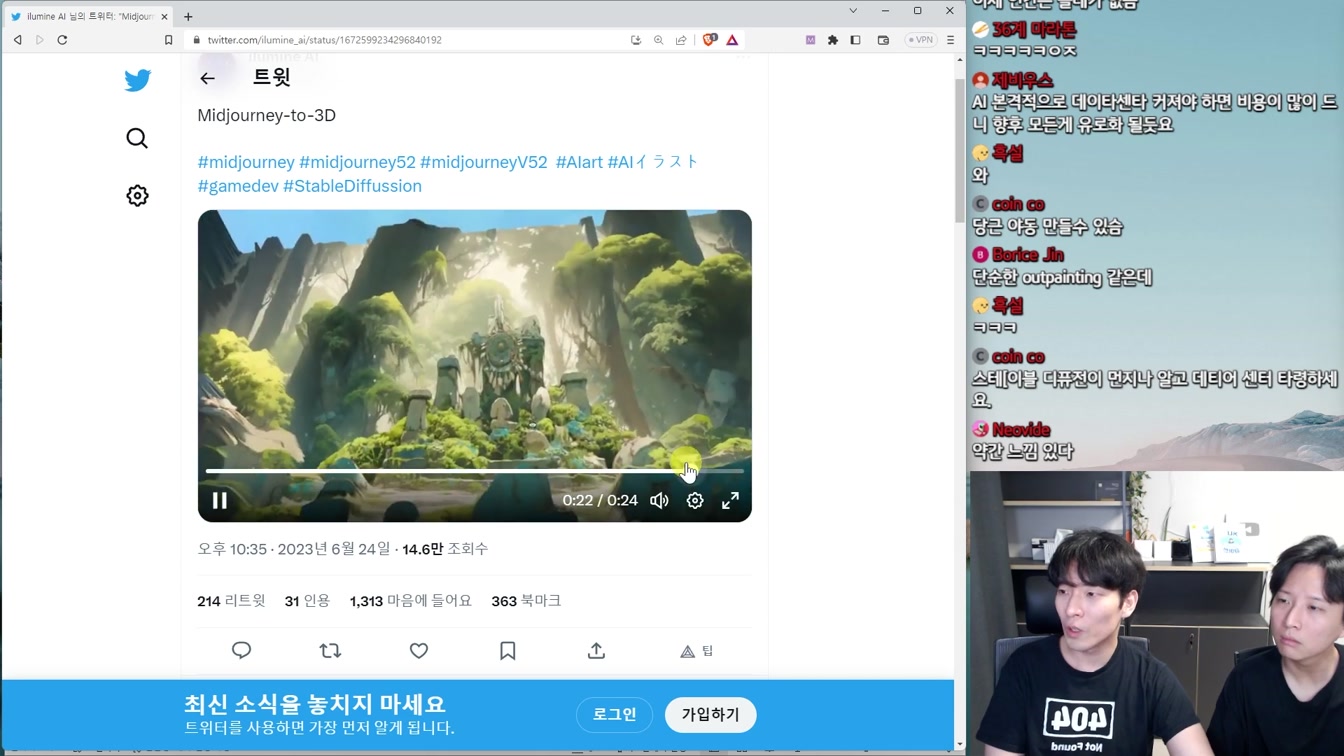Screen dimensions: 1344x756
Task: Bookmark the page via address bar bookmark icon
Action: [x=168, y=40]
